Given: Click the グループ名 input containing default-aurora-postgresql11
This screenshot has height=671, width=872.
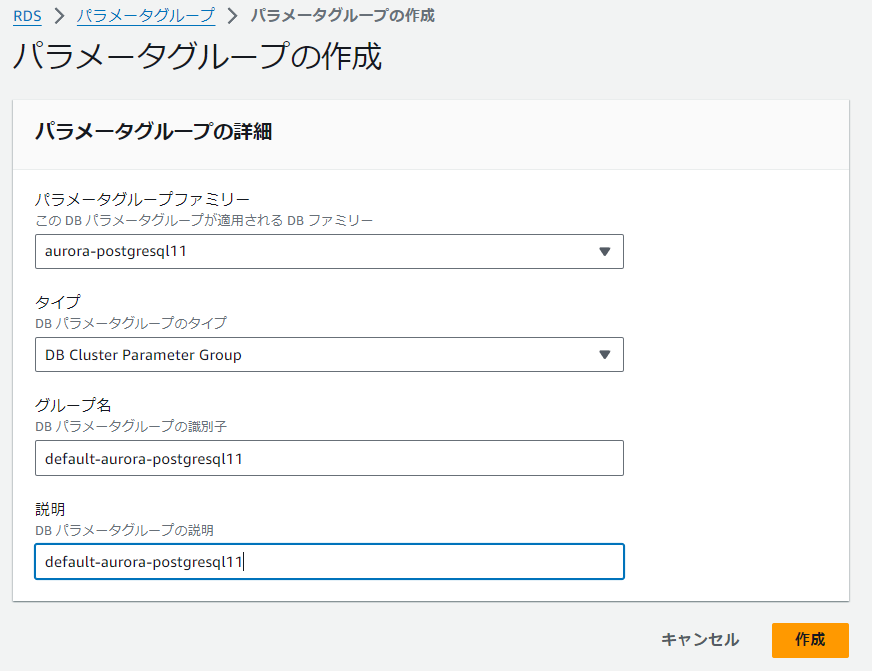Looking at the screenshot, I should point(330,458).
